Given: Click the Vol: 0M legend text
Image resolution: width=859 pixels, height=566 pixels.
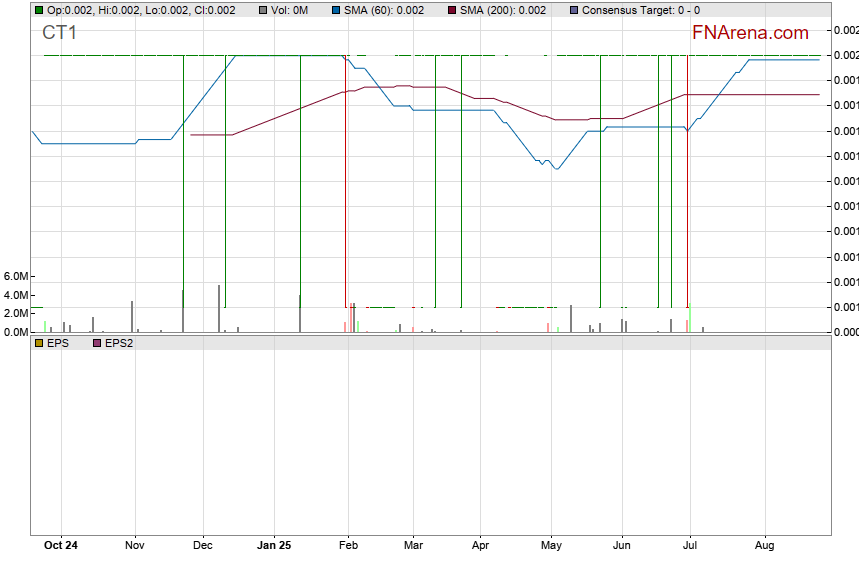Looking at the screenshot, I should pyautogui.click(x=290, y=10).
